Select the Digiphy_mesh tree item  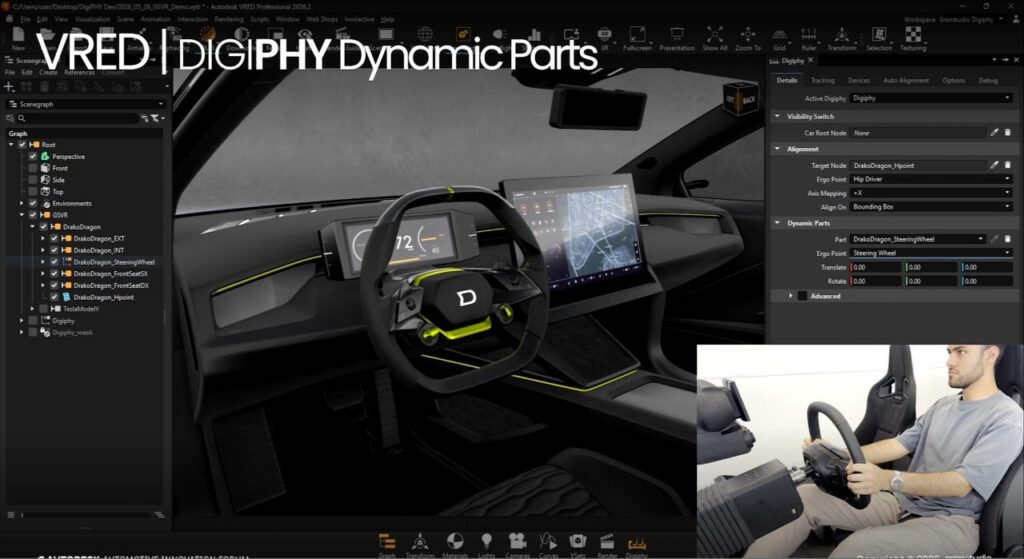(72, 332)
